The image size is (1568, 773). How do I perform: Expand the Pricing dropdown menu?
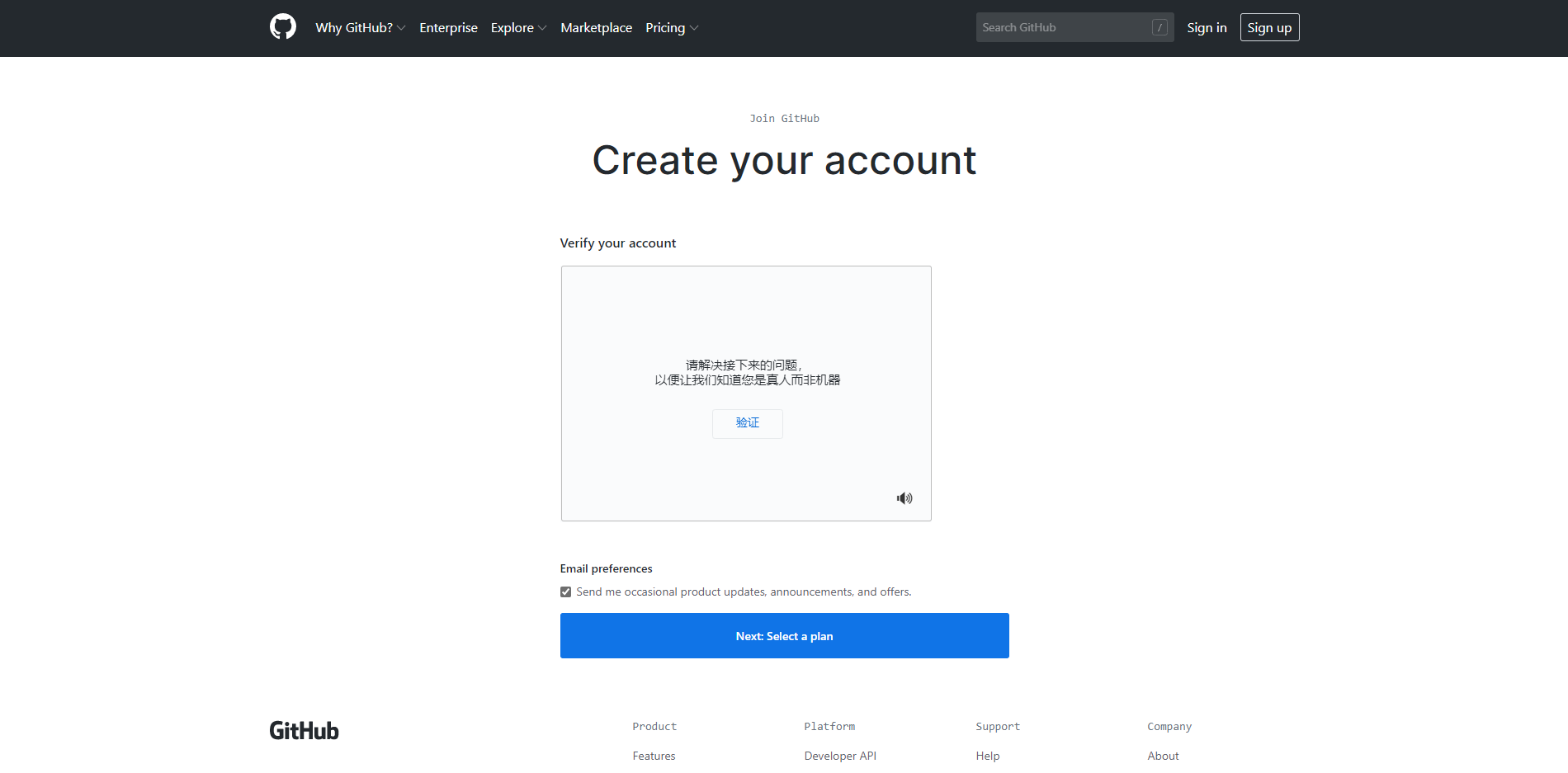[x=672, y=27]
